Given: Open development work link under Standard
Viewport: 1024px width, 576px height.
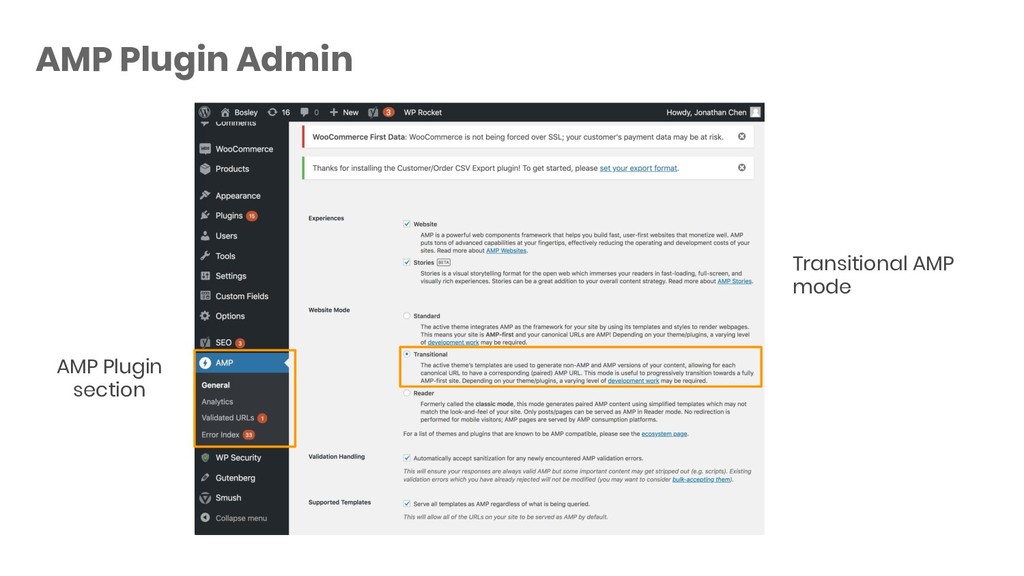Looking at the screenshot, I should coord(453,342).
